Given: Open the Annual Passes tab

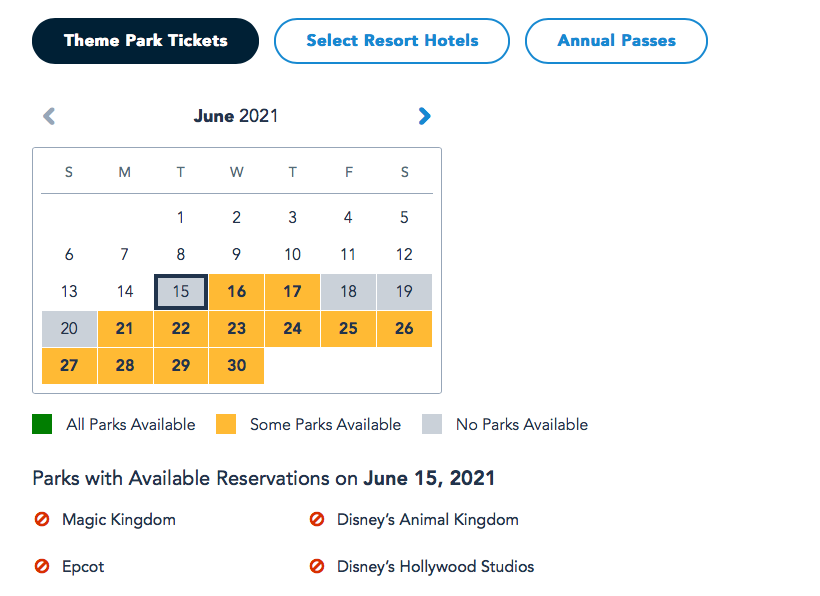Looking at the screenshot, I should 616,41.
